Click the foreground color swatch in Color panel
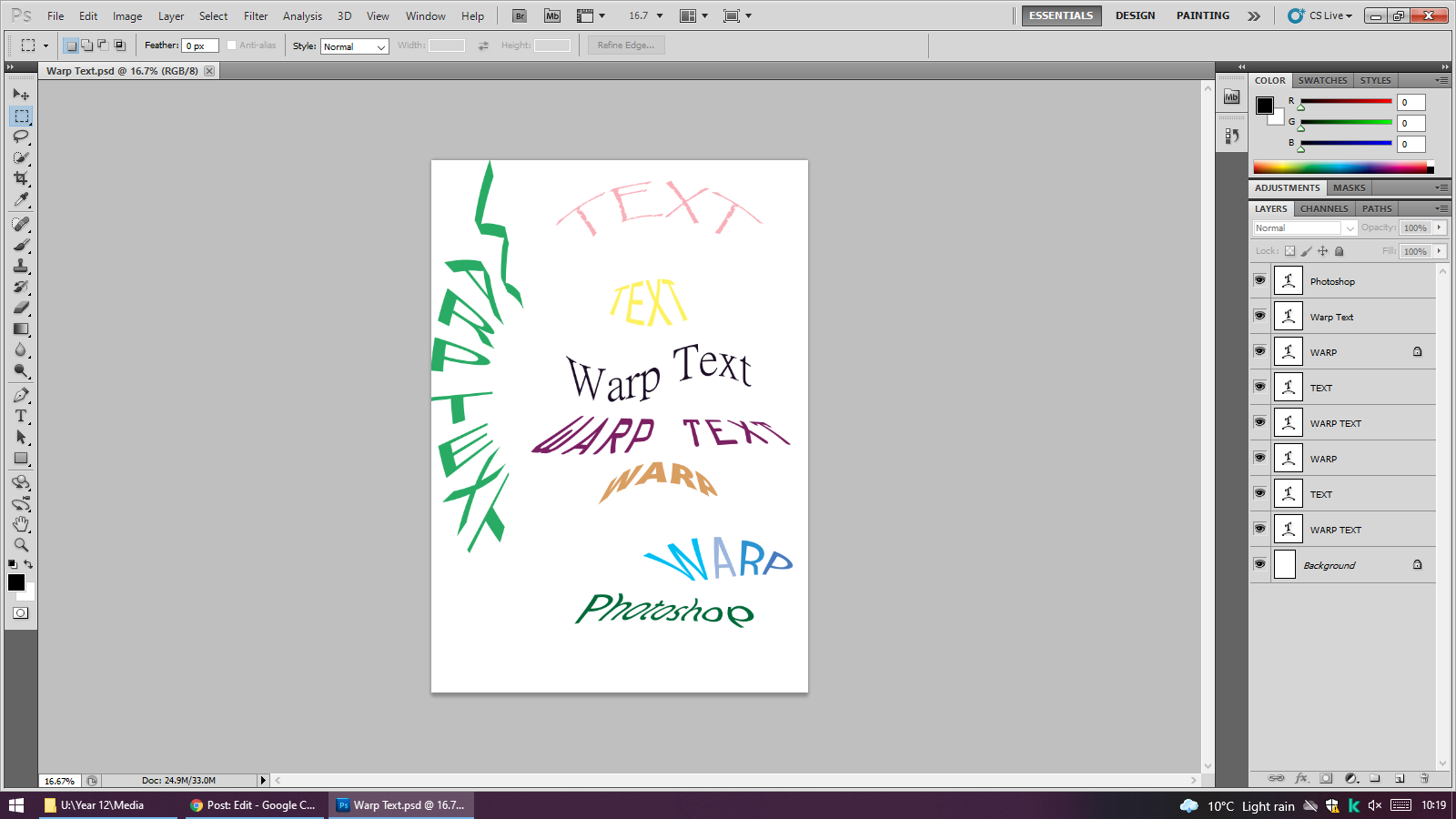Viewport: 1456px width, 819px height. [x=1265, y=105]
